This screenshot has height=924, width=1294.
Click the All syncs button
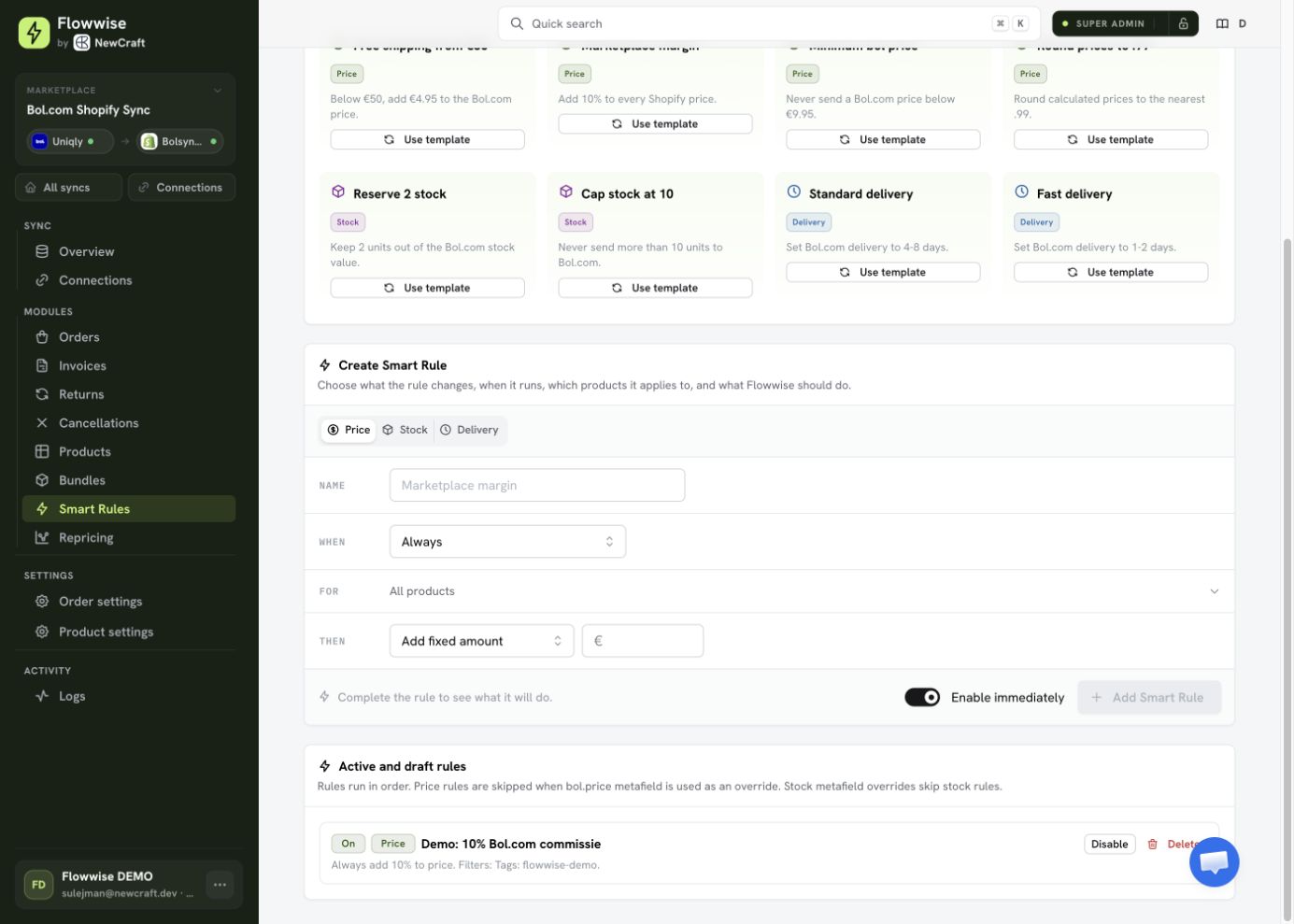point(68,187)
